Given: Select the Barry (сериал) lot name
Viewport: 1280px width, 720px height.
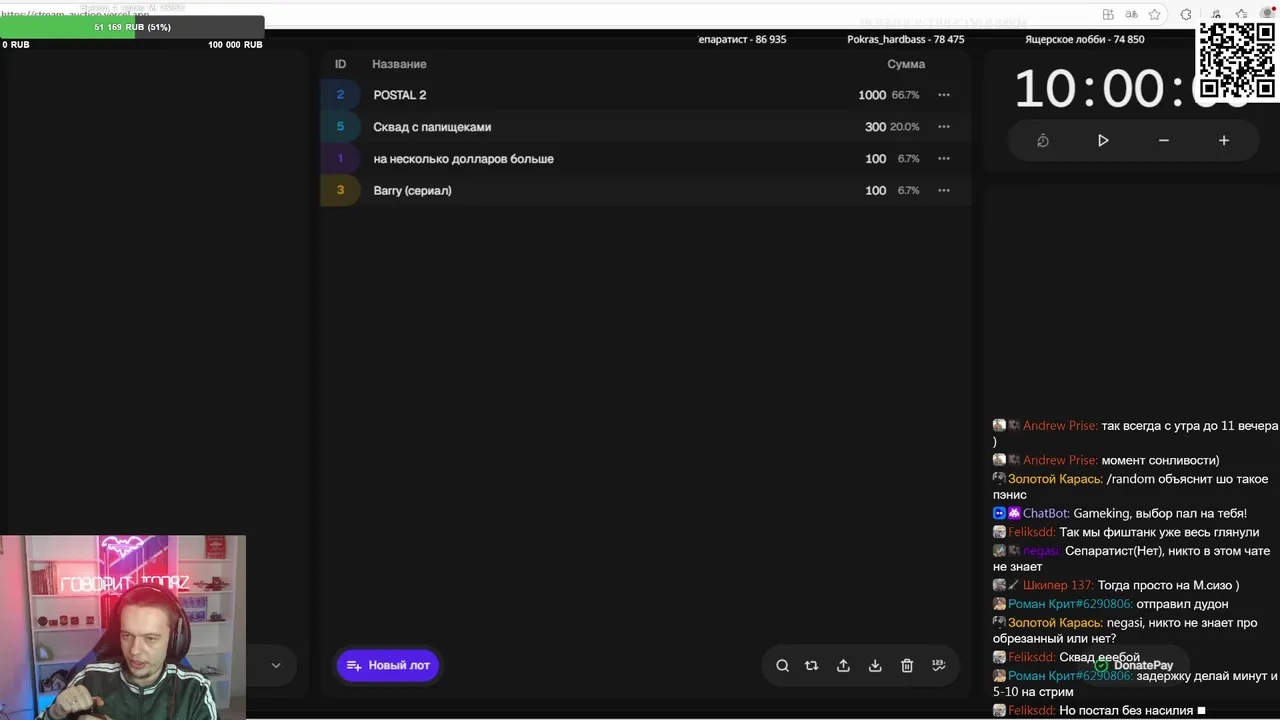Looking at the screenshot, I should coord(412,191).
